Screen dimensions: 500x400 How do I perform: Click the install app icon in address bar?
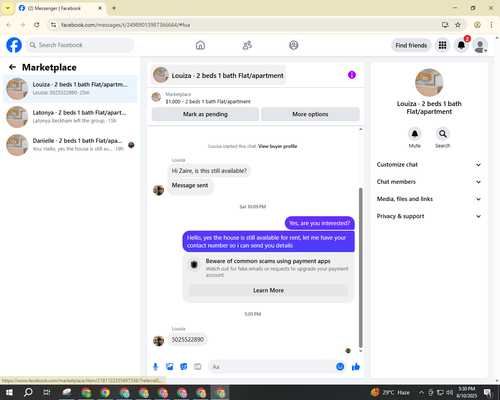(445, 25)
